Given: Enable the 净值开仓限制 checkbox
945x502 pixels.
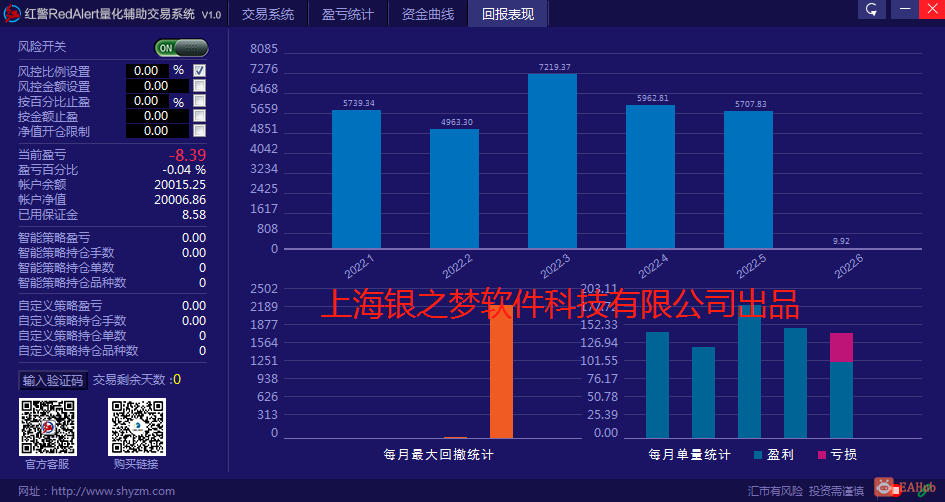Looking at the screenshot, I should coord(199,131).
